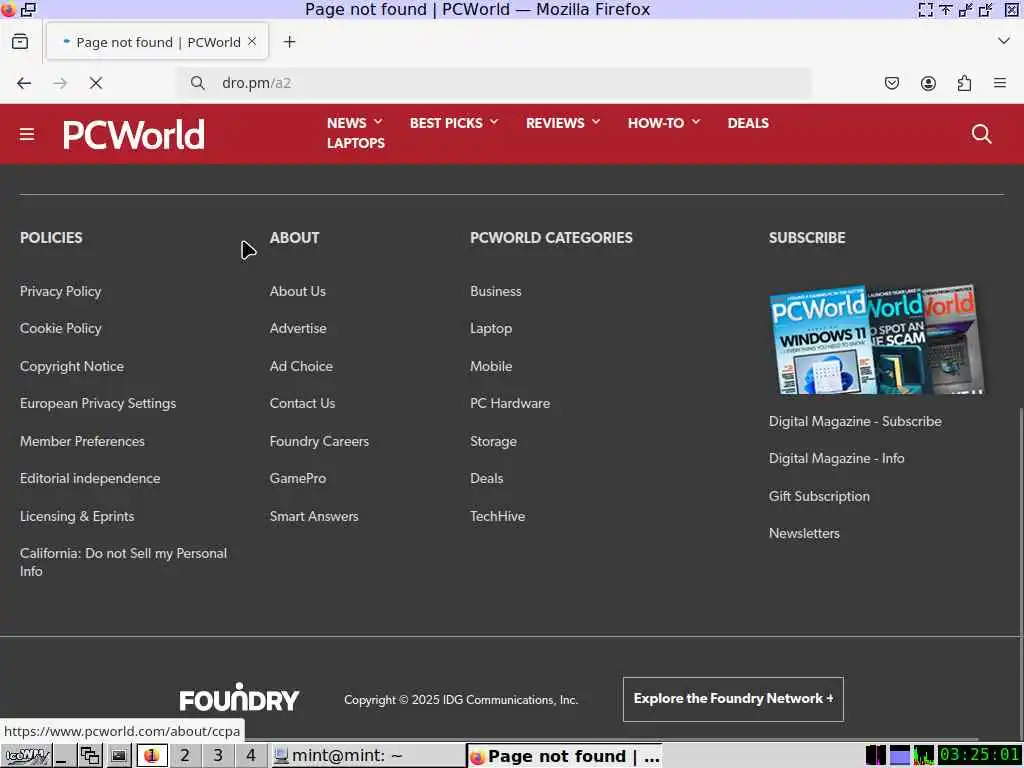This screenshot has height=768, width=1024.
Task: Expand the HOW-TO dropdown chevron
Action: point(696,121)
